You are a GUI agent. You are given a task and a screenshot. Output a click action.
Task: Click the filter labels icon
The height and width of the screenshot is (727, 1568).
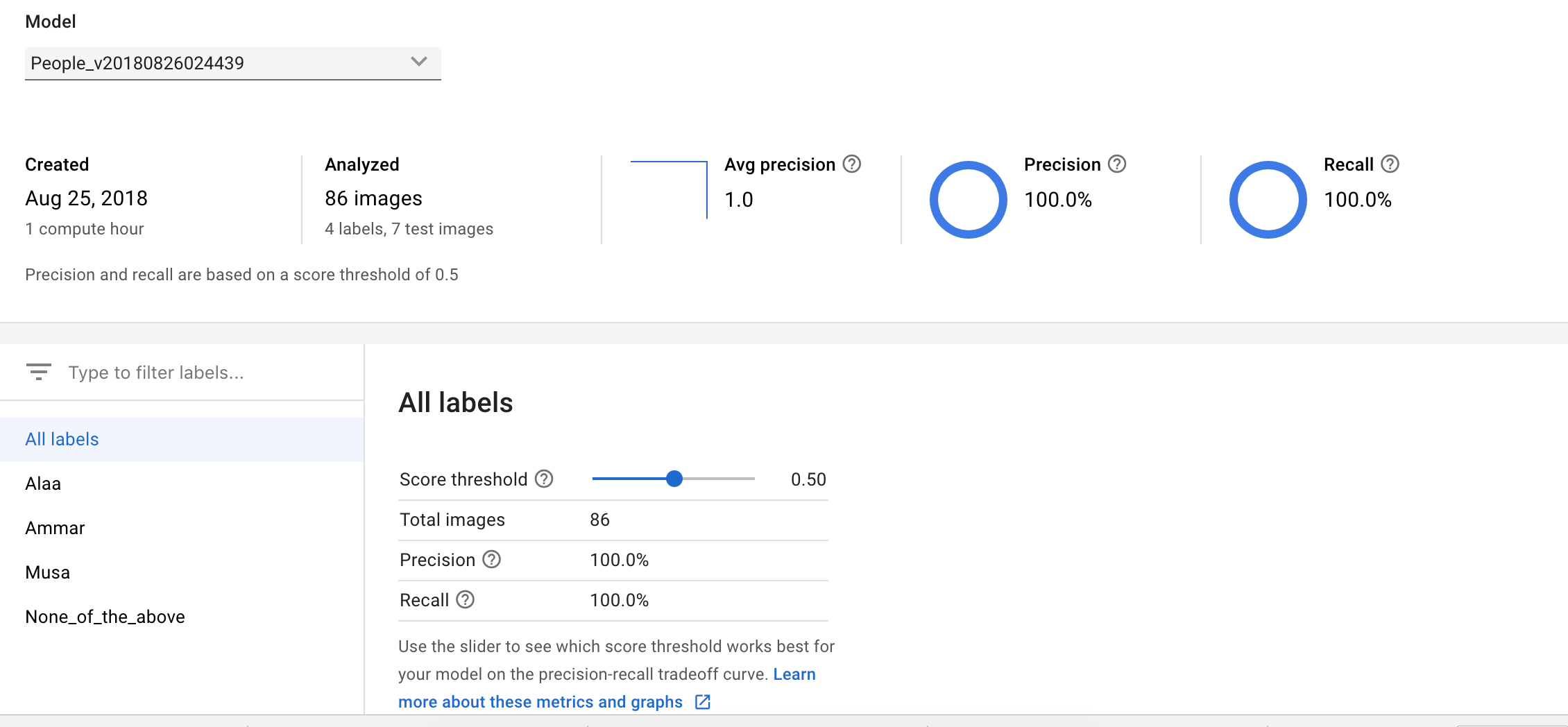39,372
